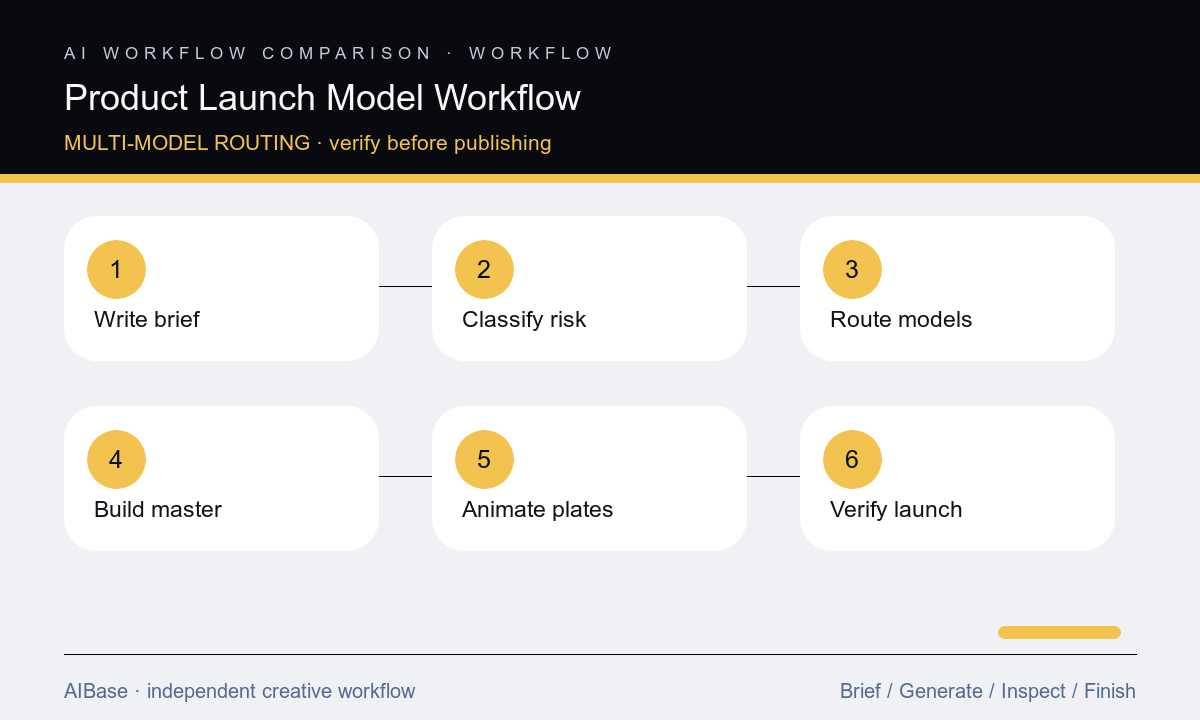Select the "Classify risk" label

[524, 320]
